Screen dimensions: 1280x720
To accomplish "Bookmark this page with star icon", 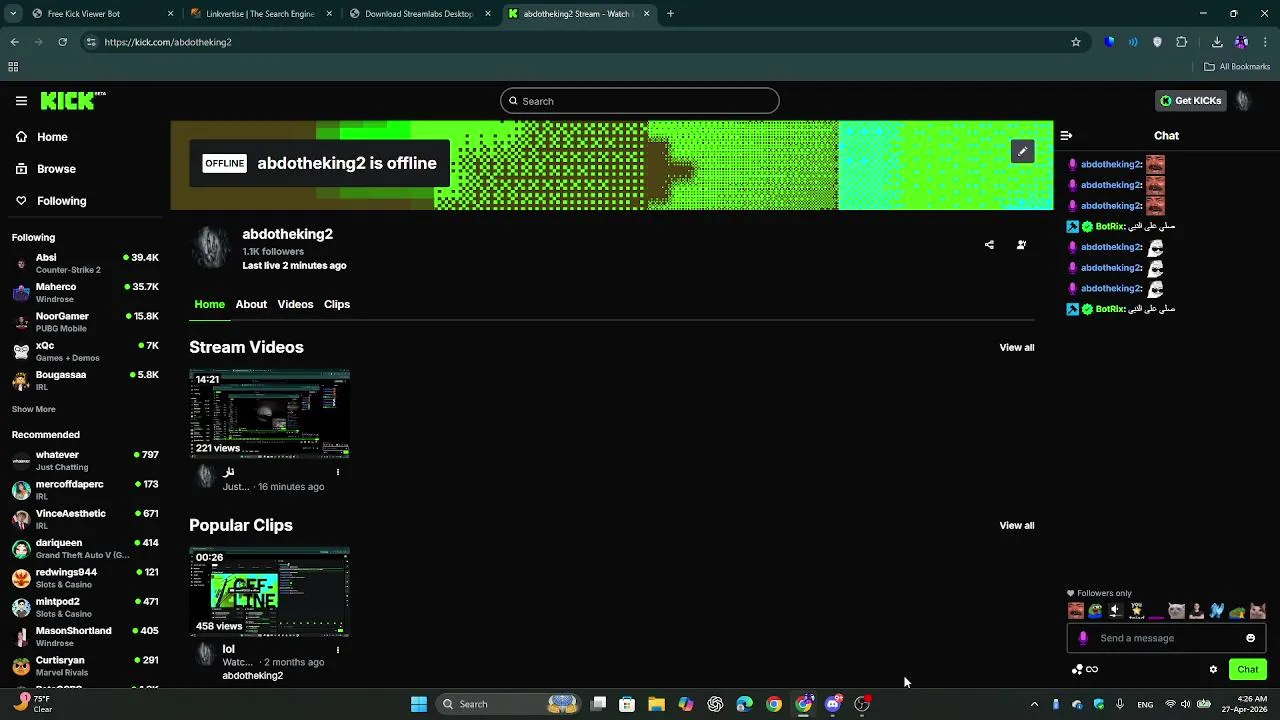I will point(1076,42).
